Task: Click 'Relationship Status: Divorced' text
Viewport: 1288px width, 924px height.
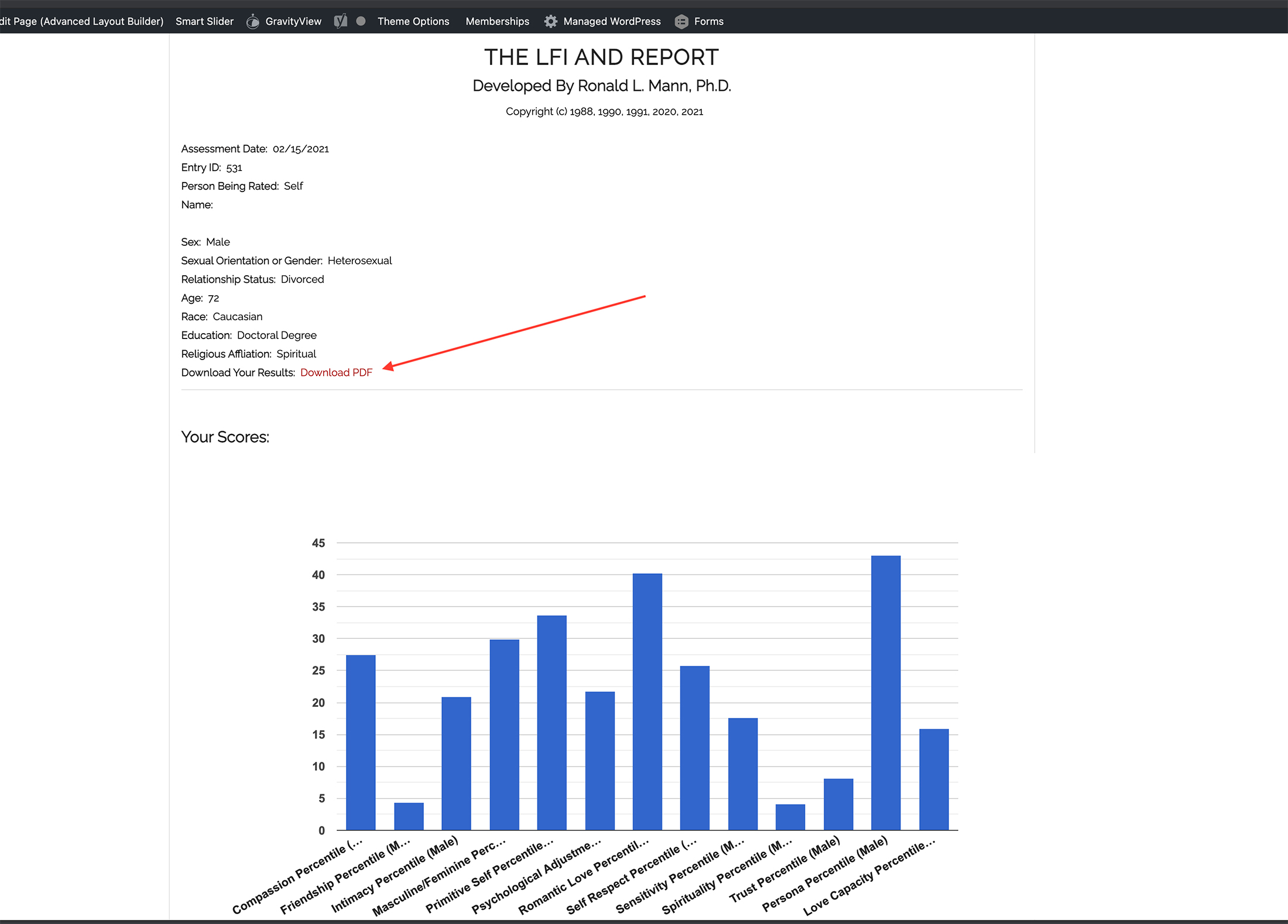Action: (252, 279)
